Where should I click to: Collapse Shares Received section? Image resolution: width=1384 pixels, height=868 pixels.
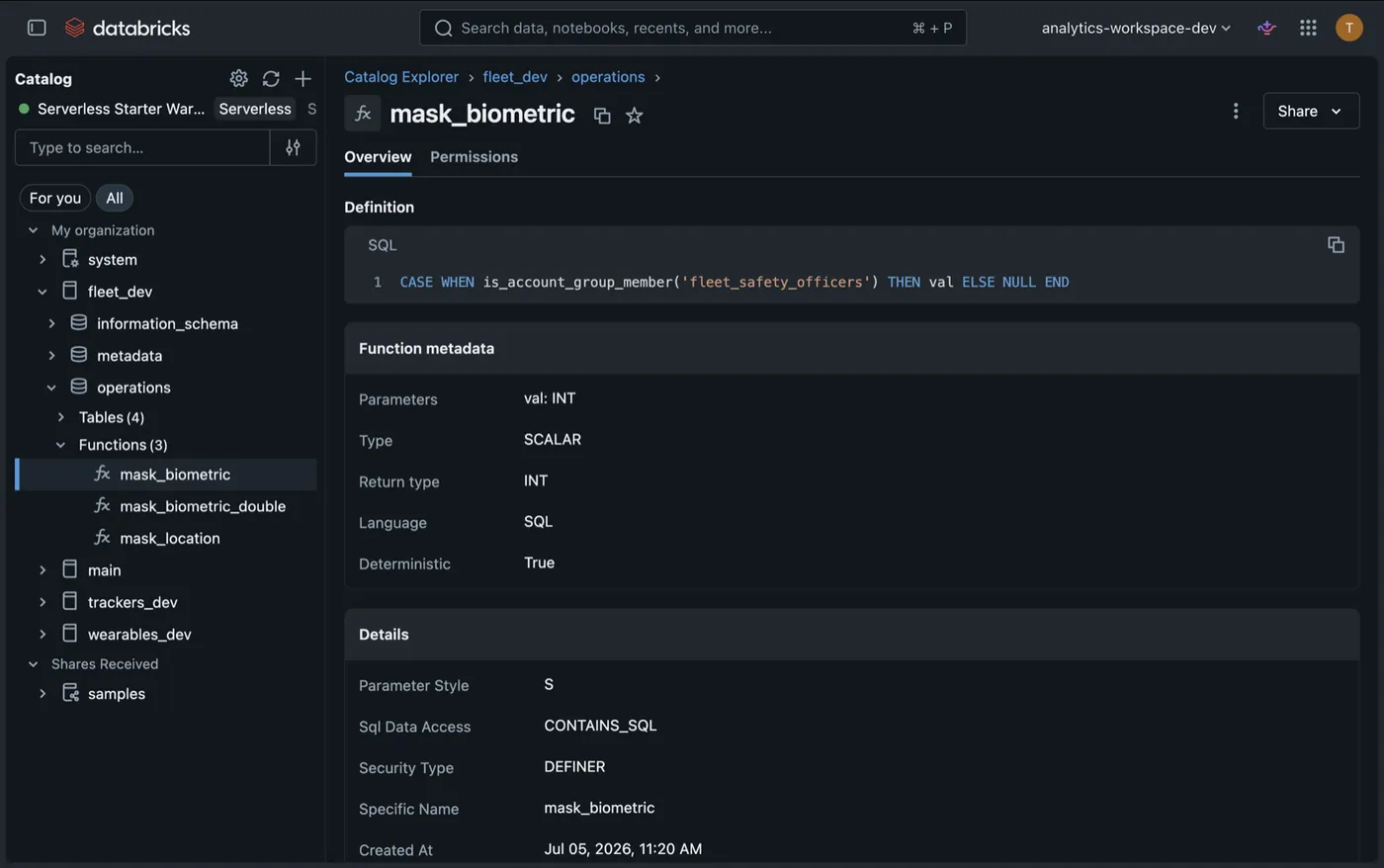[x=33, y=664]
